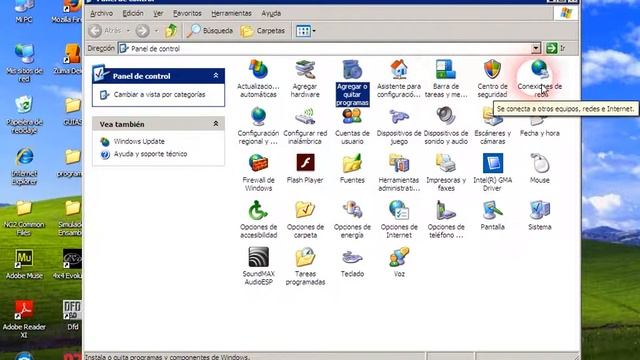Collapse the Vea también section

click(216, 124)
